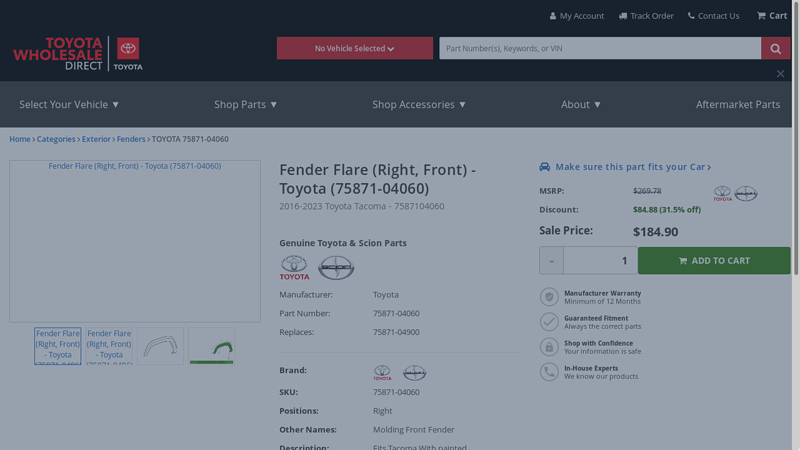Expand the Shop Parts menu

point(245,104)
